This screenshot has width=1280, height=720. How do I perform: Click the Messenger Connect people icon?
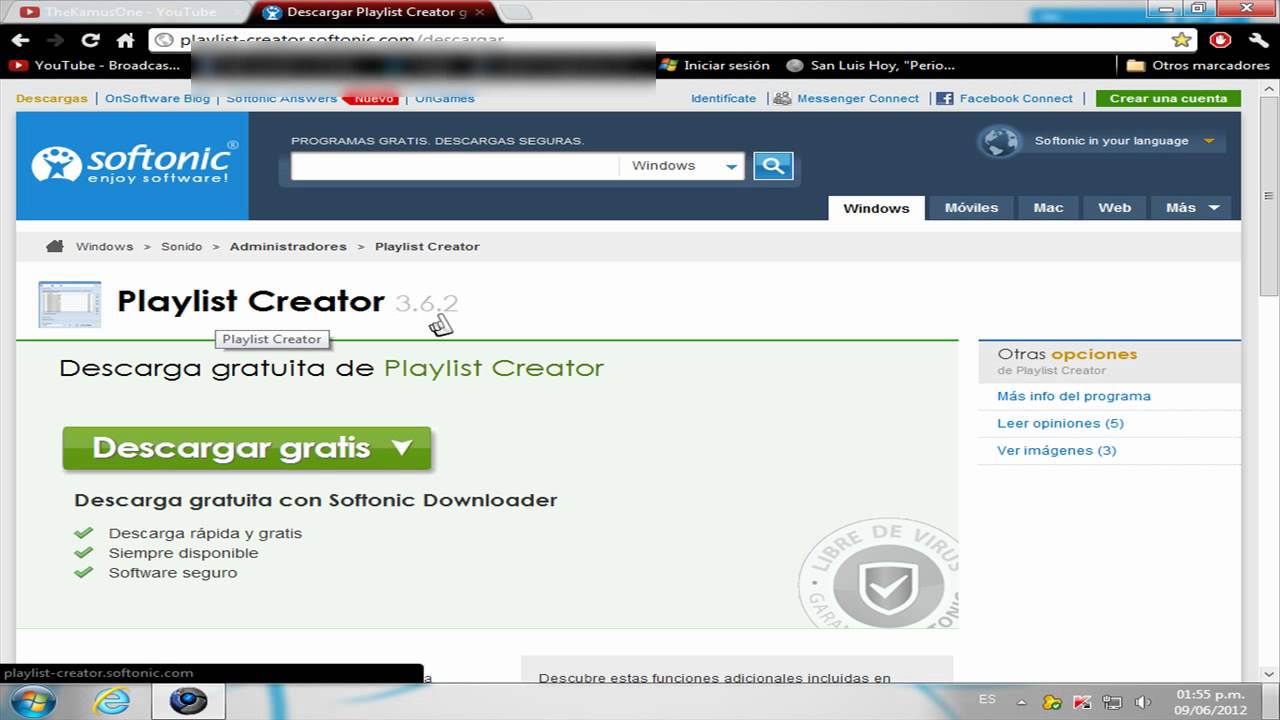[x=782, y=98]
